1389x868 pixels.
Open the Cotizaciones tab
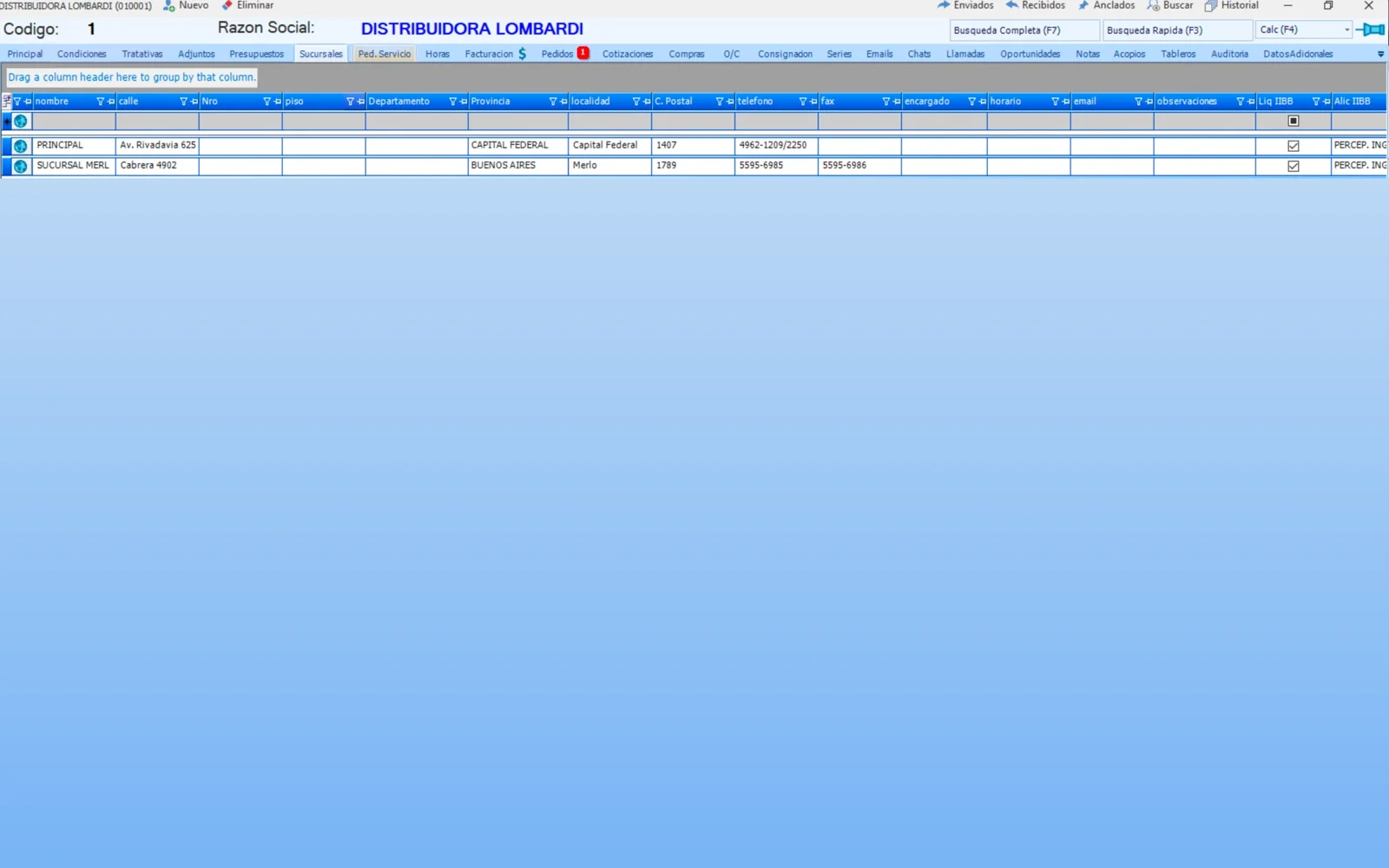click(628, 54)
